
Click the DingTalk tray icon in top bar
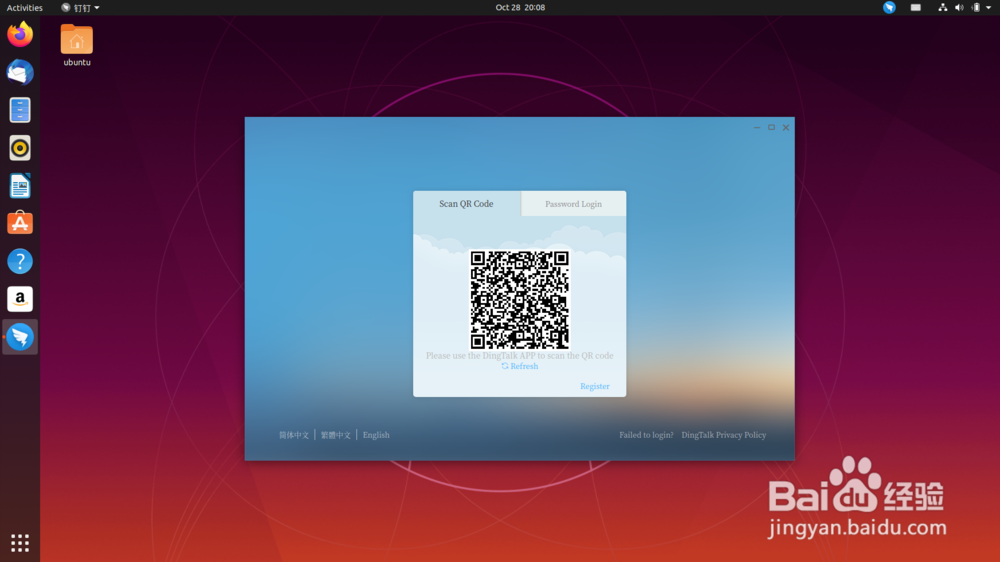point(889,8)
